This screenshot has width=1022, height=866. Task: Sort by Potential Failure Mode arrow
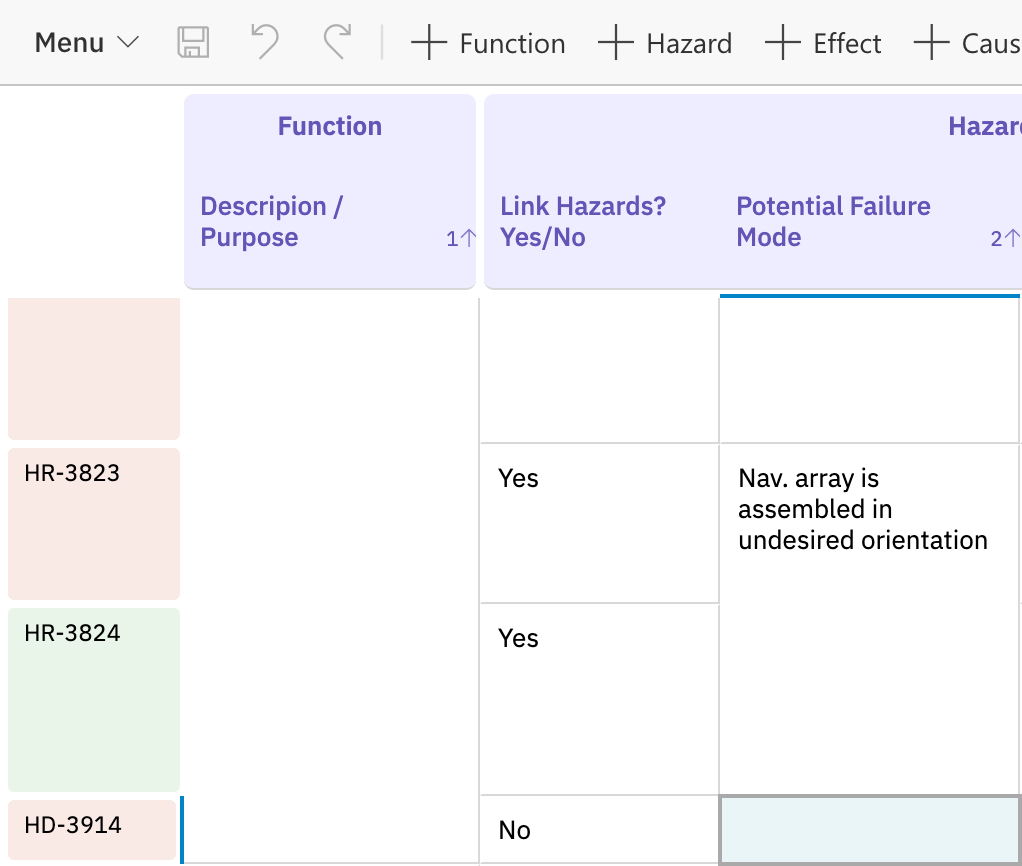[x=1005, y=239]
